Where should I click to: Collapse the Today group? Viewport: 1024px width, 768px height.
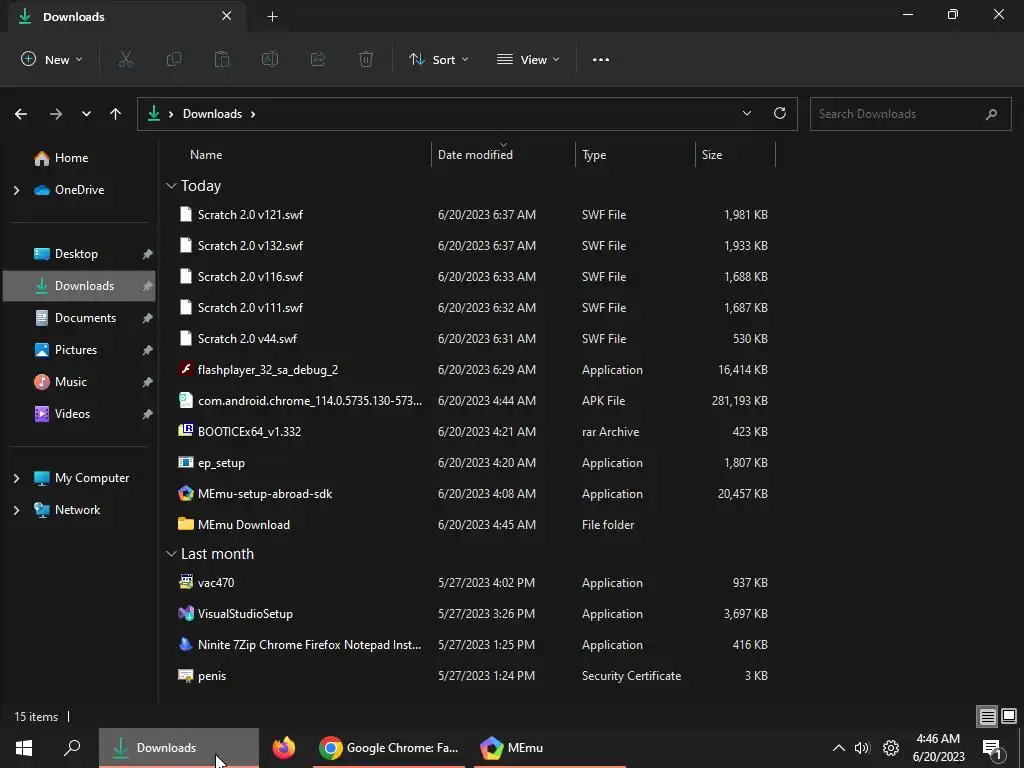coord(171,186)
